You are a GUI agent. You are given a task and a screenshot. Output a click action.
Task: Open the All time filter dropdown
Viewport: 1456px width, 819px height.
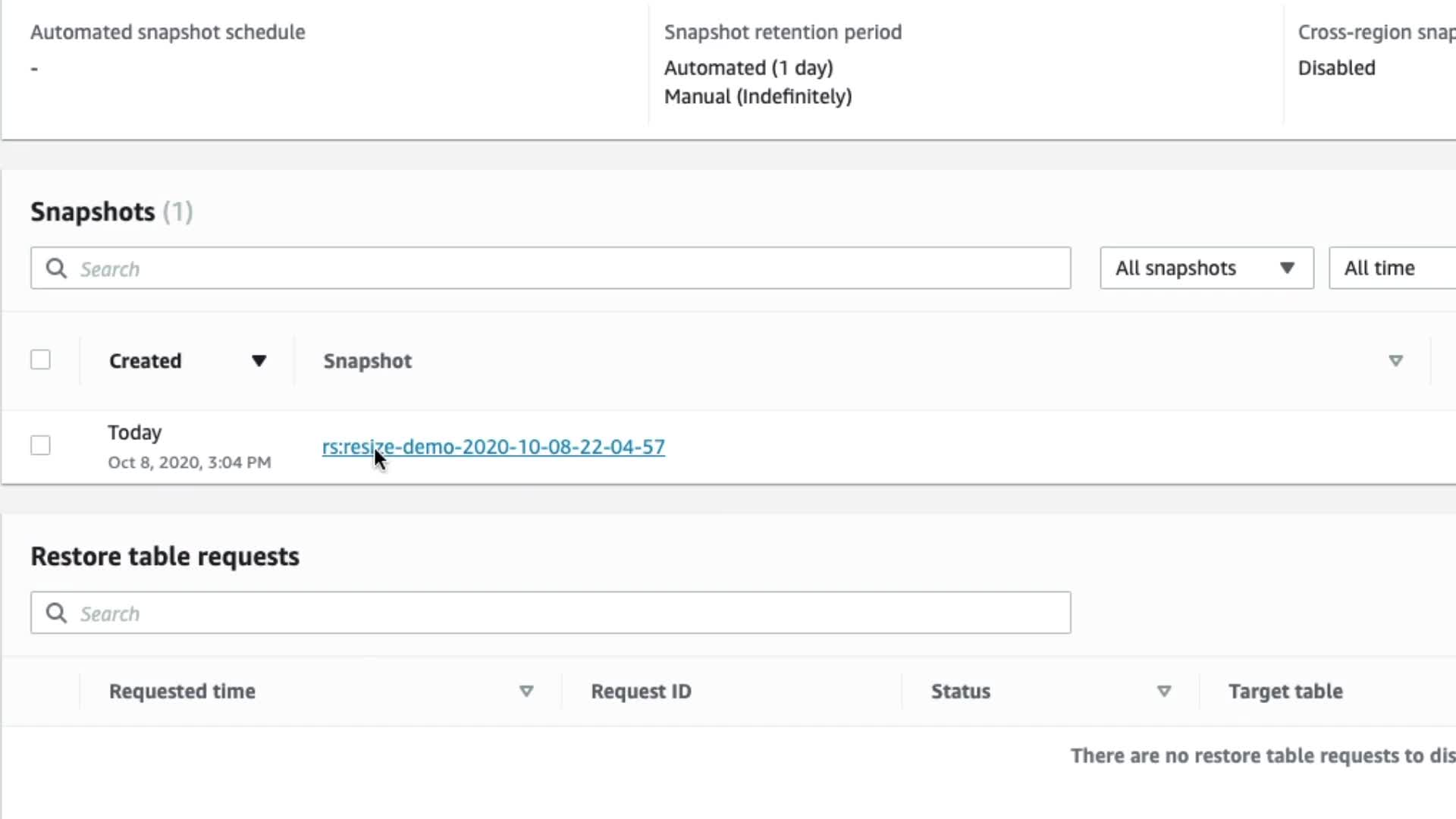click(x=1392, y=268)
